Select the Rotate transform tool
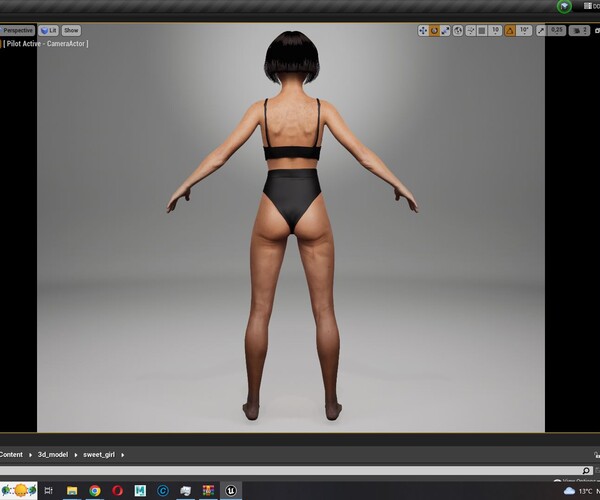The width and height of the screenshot is (600, 500). pos(434,31)
